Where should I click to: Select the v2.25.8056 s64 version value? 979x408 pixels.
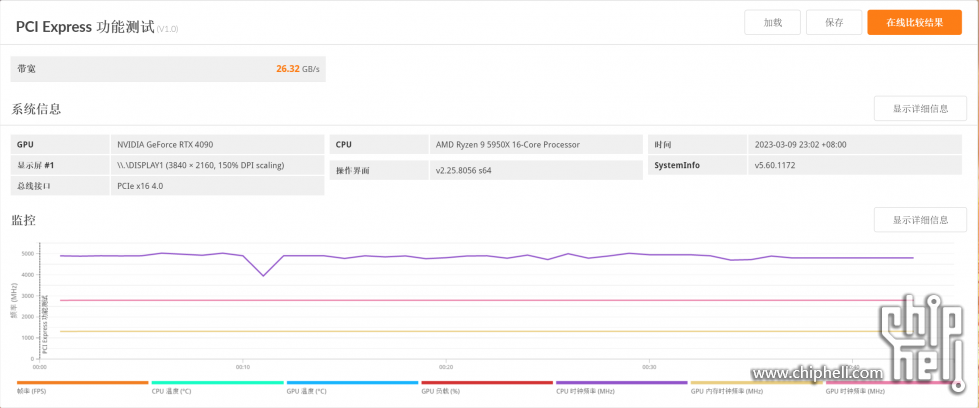(x=463, y=170)
